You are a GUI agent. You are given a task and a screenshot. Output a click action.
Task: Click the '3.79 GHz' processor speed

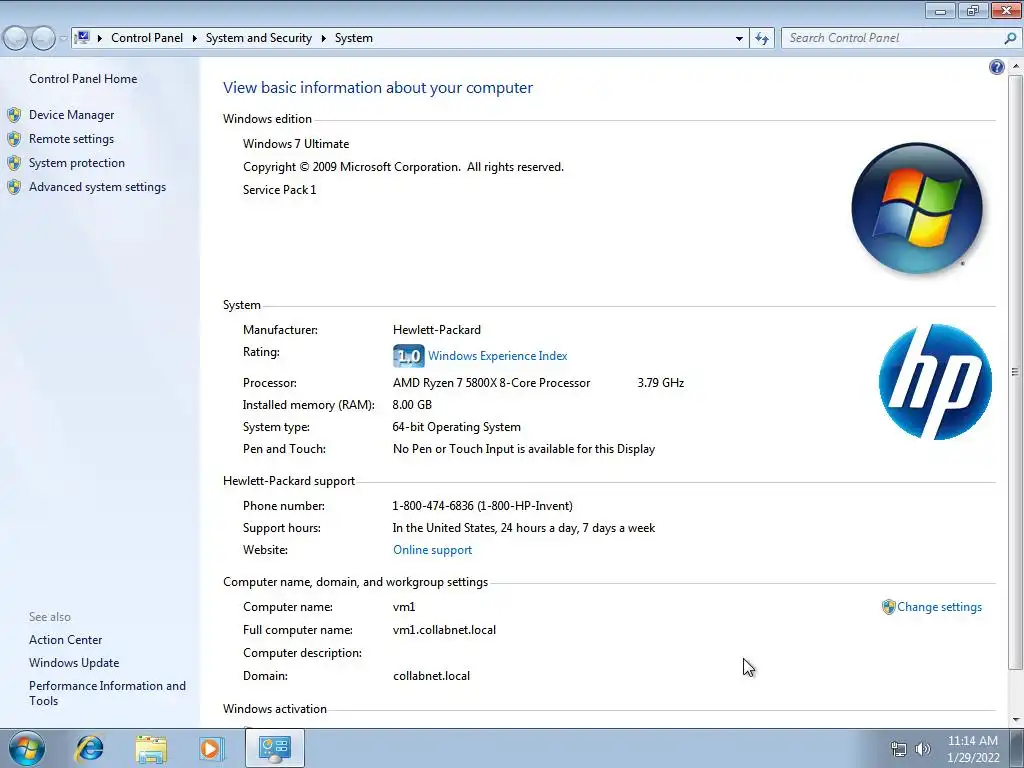click(x=660, y=383)
